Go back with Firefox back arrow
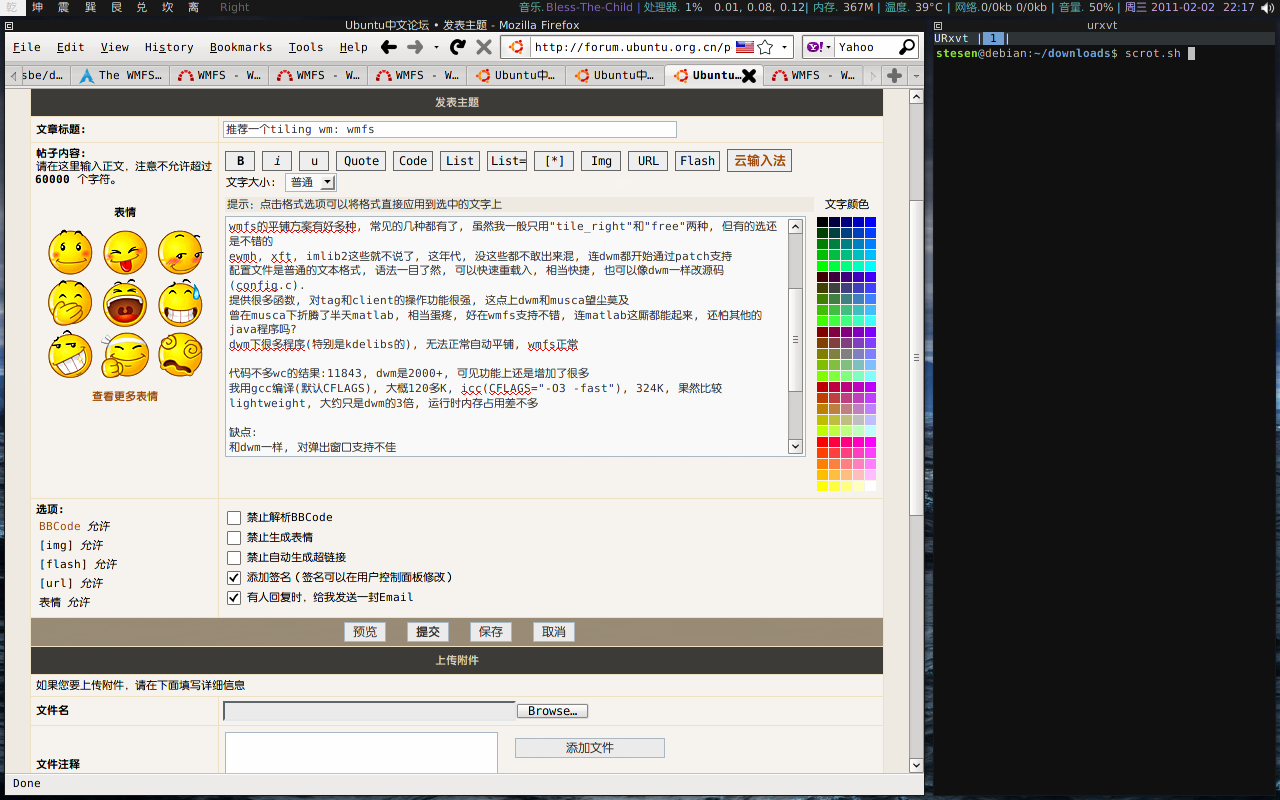Viewport: 1280px width, 800px height. pyautogui.click(x=389, y=47)
